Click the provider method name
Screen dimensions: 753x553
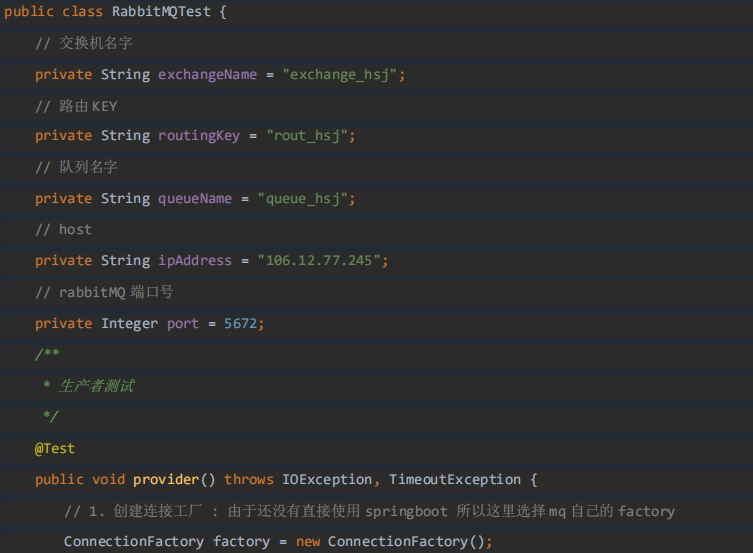tap(166, 480)
